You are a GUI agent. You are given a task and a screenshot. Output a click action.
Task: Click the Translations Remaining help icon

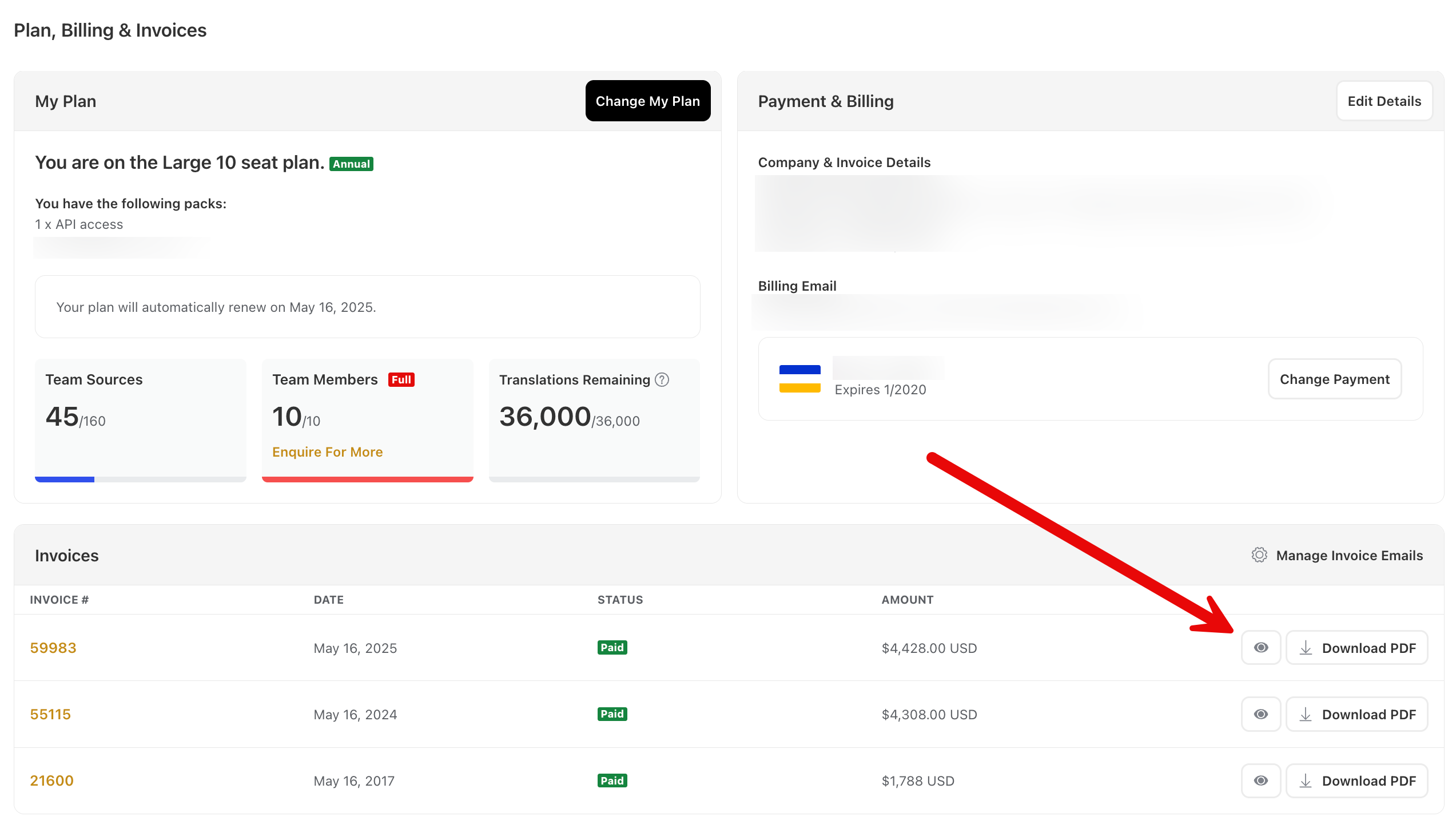tap(662, 379)
